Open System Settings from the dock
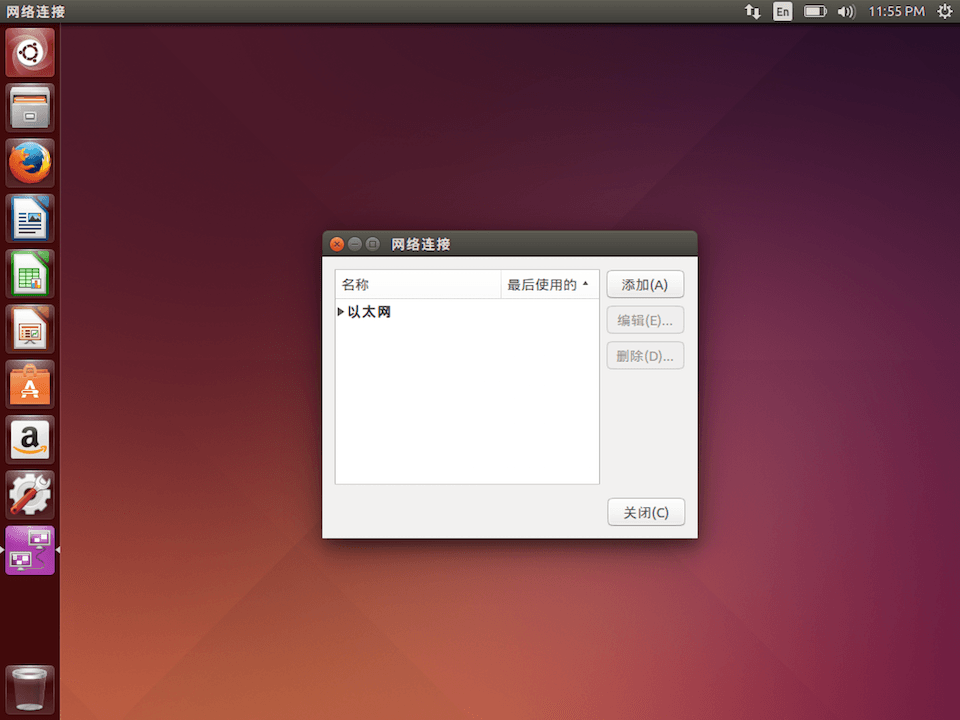The width and height of the screenshot is (960, 720). (29, 494)
